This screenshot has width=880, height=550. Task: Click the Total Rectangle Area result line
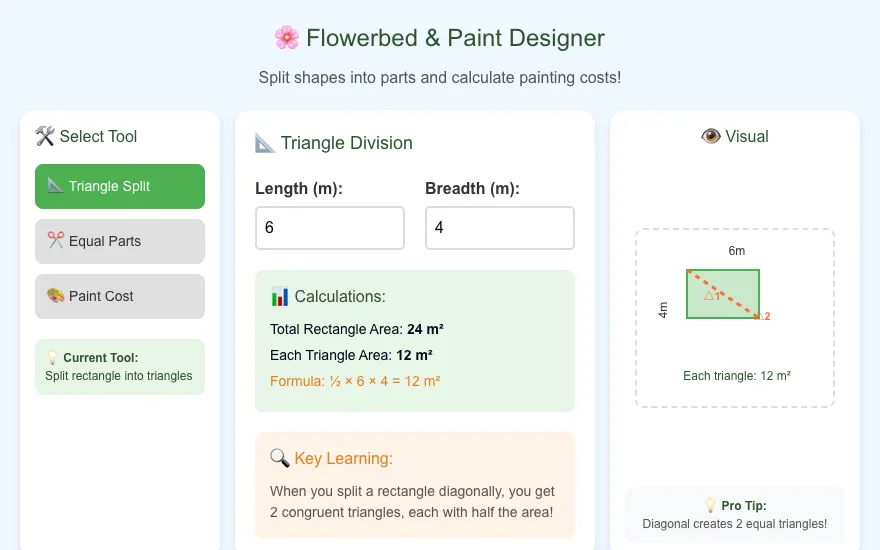pos(356,329)
